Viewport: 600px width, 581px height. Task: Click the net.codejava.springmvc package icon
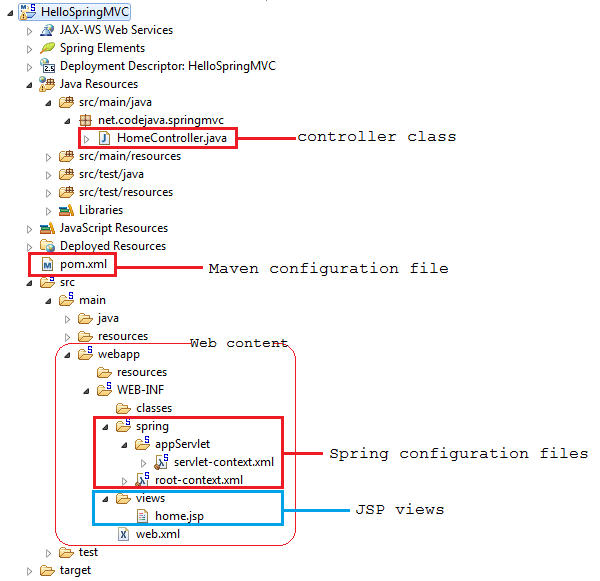pos(85,120)
